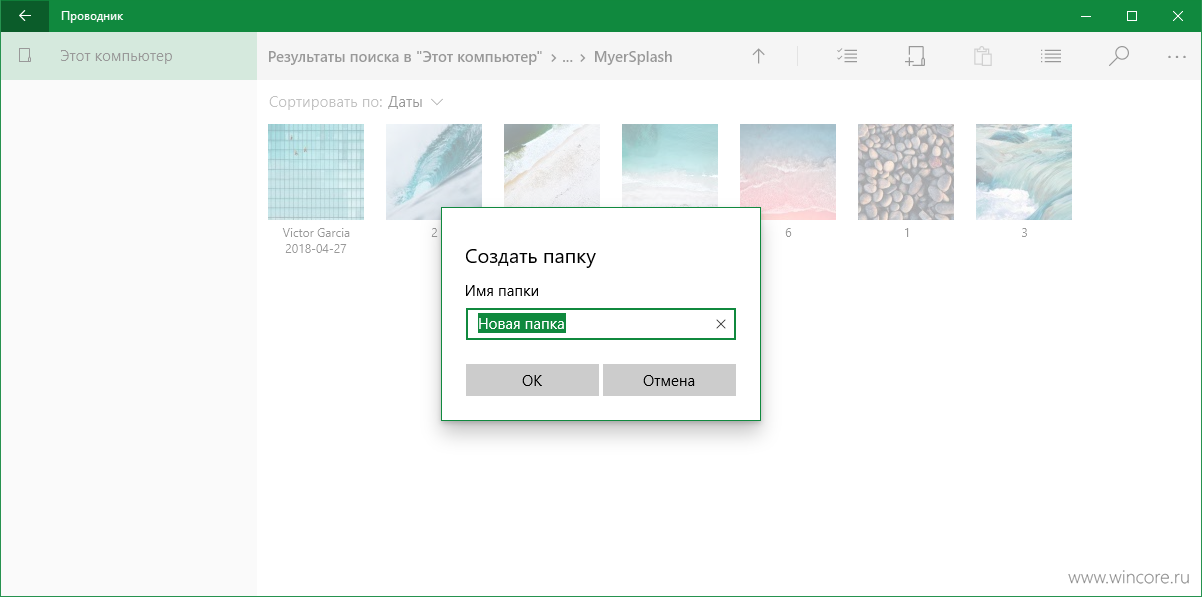1202x597 pixels.
Task: Open 'Этот компьютер' in the sidebar
Action: pyautogui.click(x=128, y=56)
